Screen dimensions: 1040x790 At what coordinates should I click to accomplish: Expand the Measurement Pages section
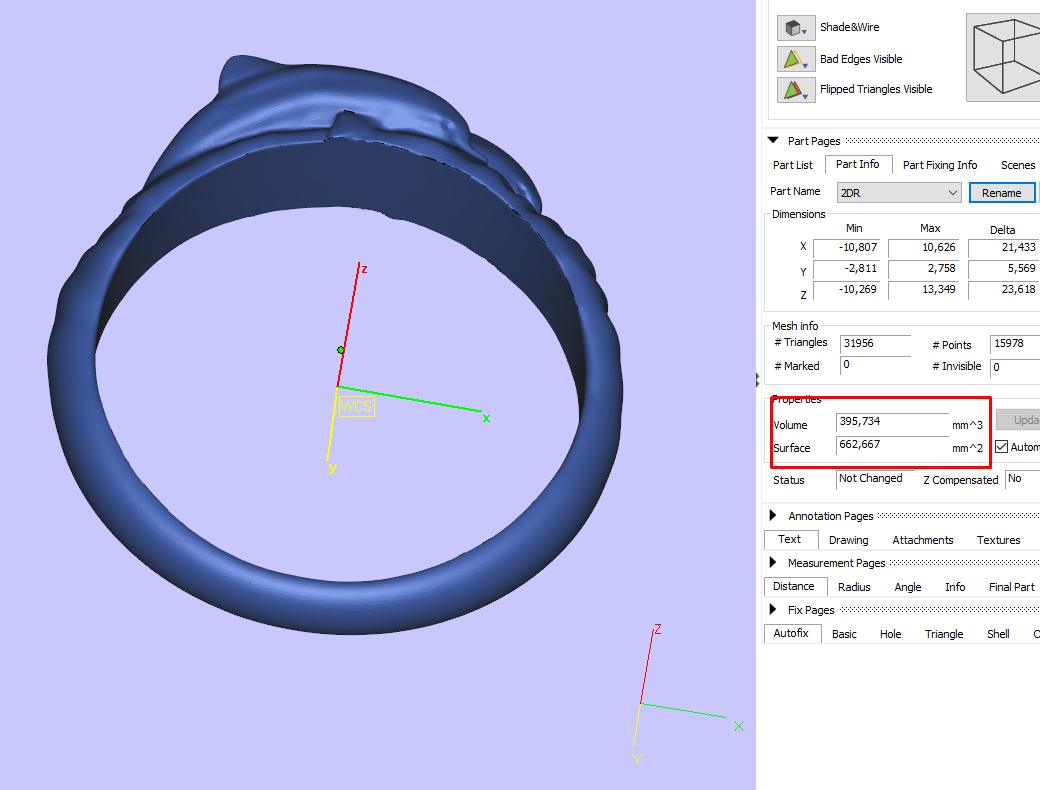coord(773,562)
